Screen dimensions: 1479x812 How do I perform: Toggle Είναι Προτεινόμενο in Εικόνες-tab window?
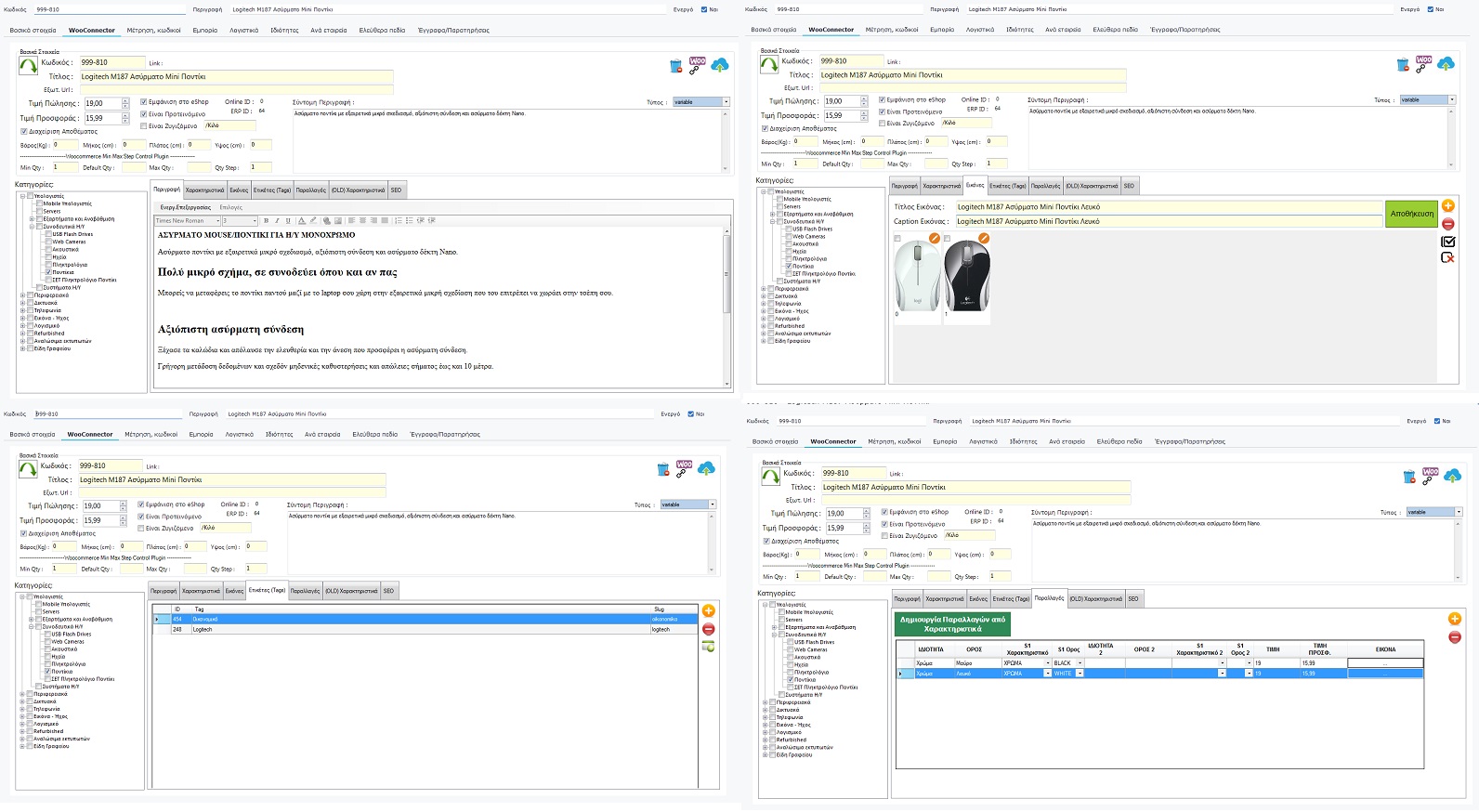[x=882, y=111]
